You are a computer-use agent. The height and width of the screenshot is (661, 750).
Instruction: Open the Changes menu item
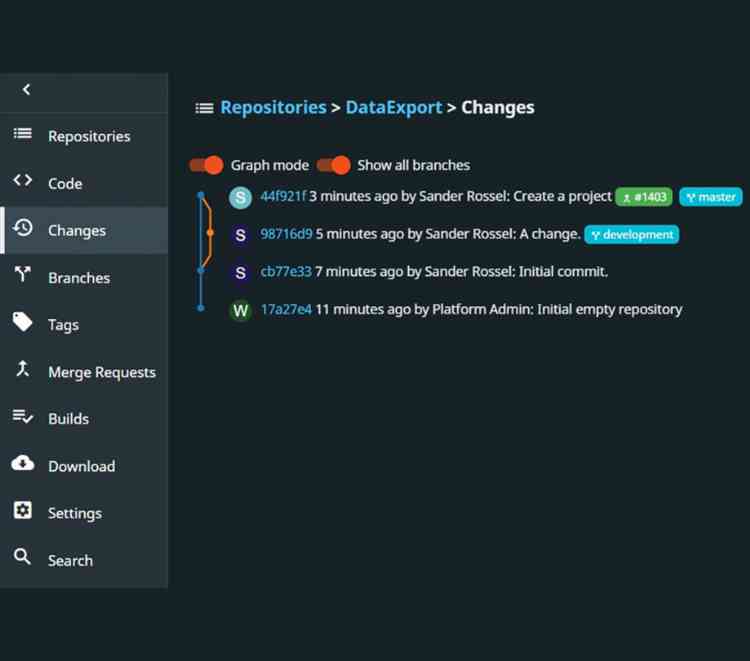[76, 231]
